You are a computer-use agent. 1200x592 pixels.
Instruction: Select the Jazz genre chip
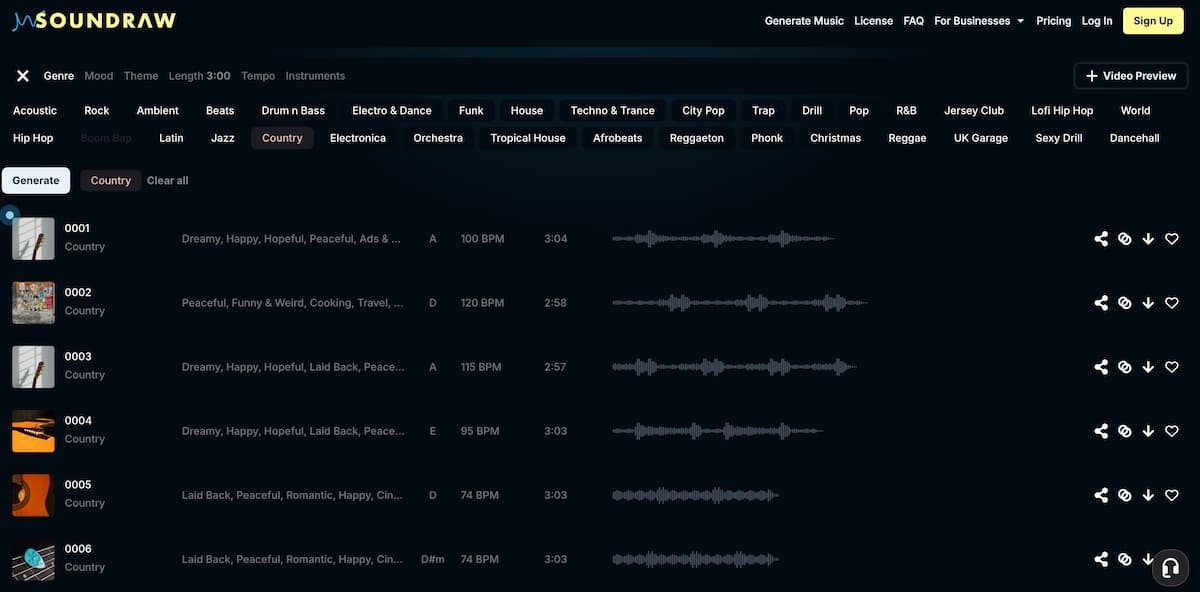click(x=223, y=138)
